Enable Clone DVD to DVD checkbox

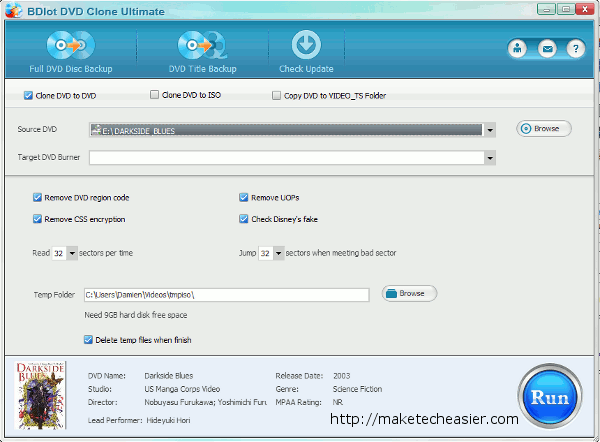28,96
